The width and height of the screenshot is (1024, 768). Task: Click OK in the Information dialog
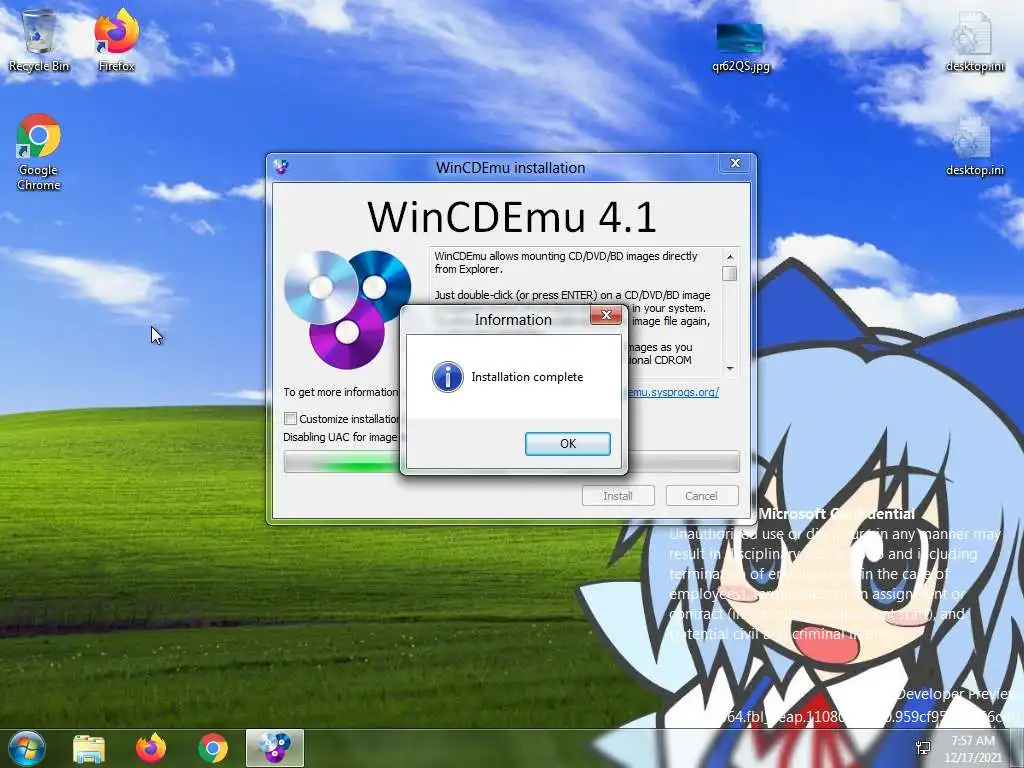click(x=568, y=443)
